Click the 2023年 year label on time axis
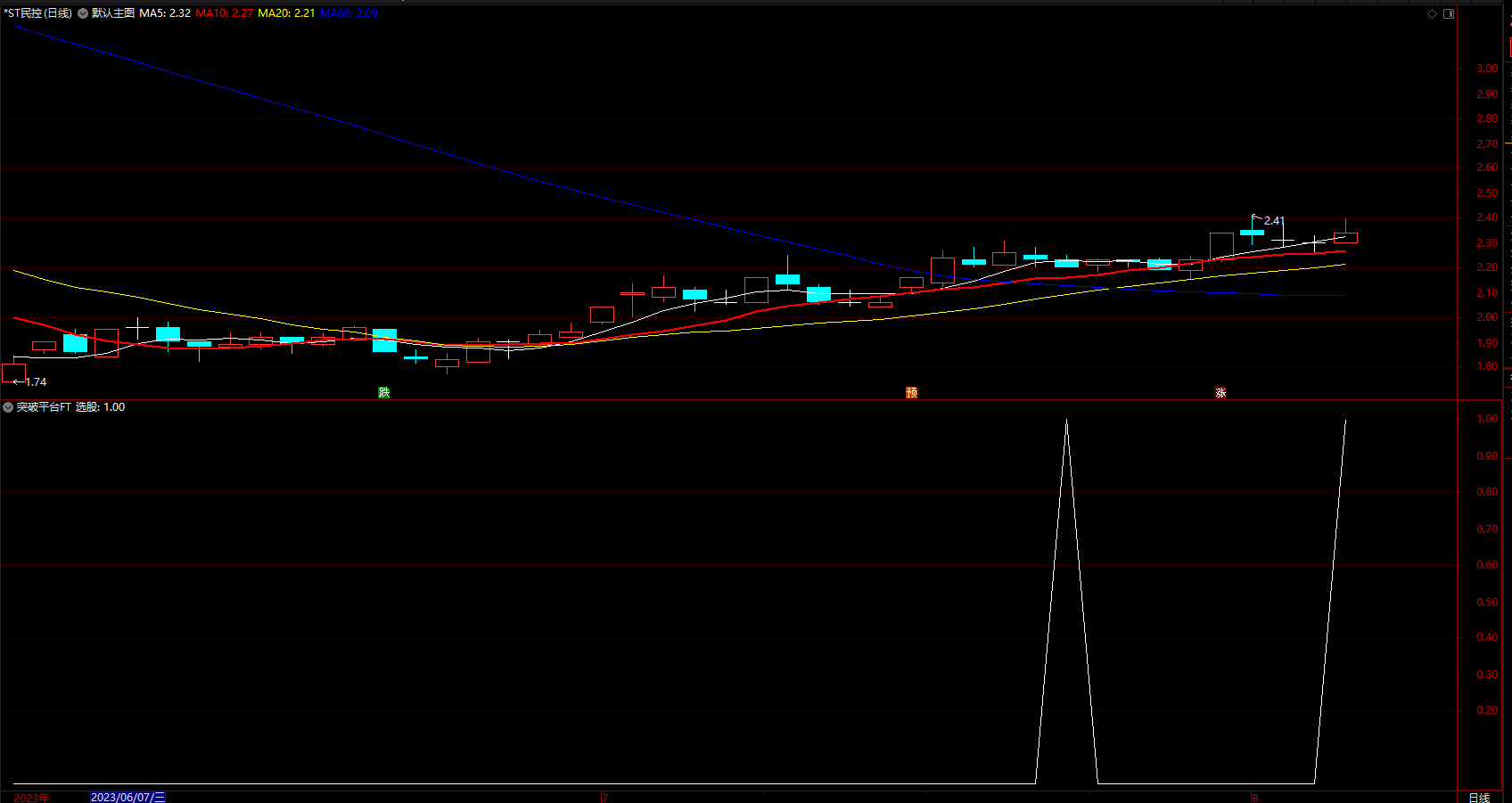 coord(31,798)
